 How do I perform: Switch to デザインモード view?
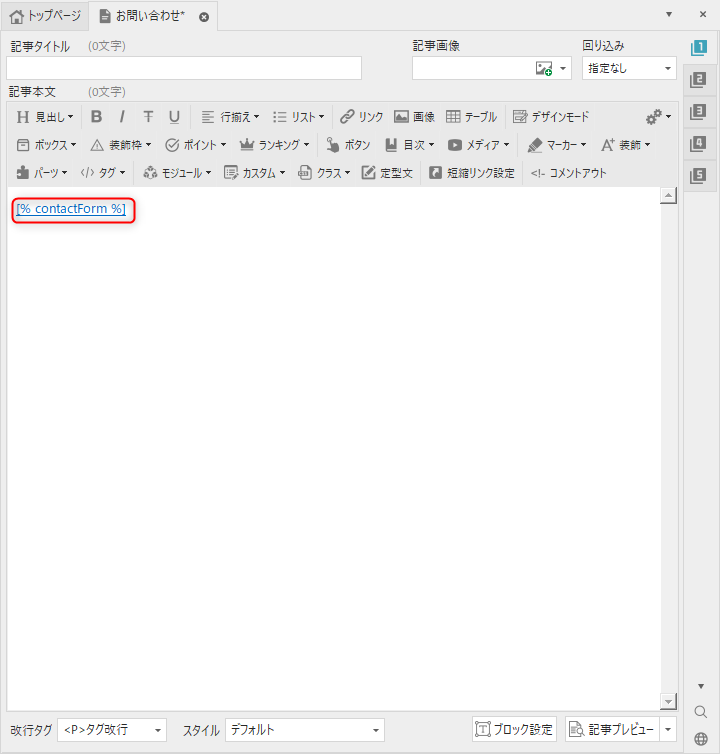551,117
